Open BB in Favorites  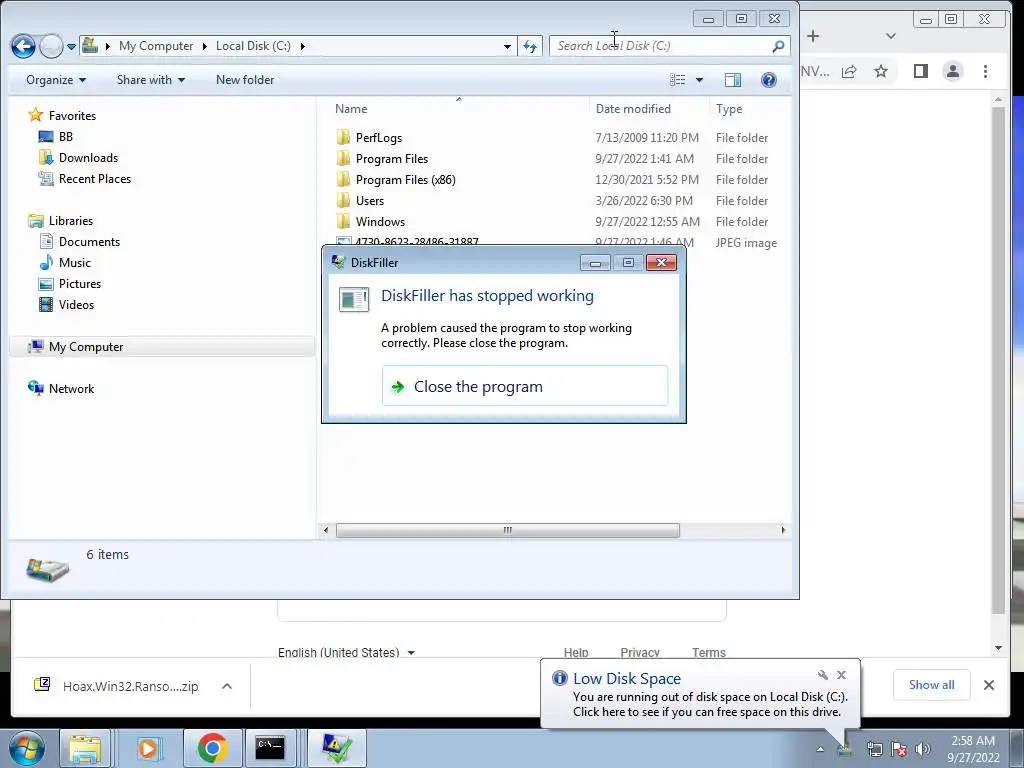tap(66, 136)
